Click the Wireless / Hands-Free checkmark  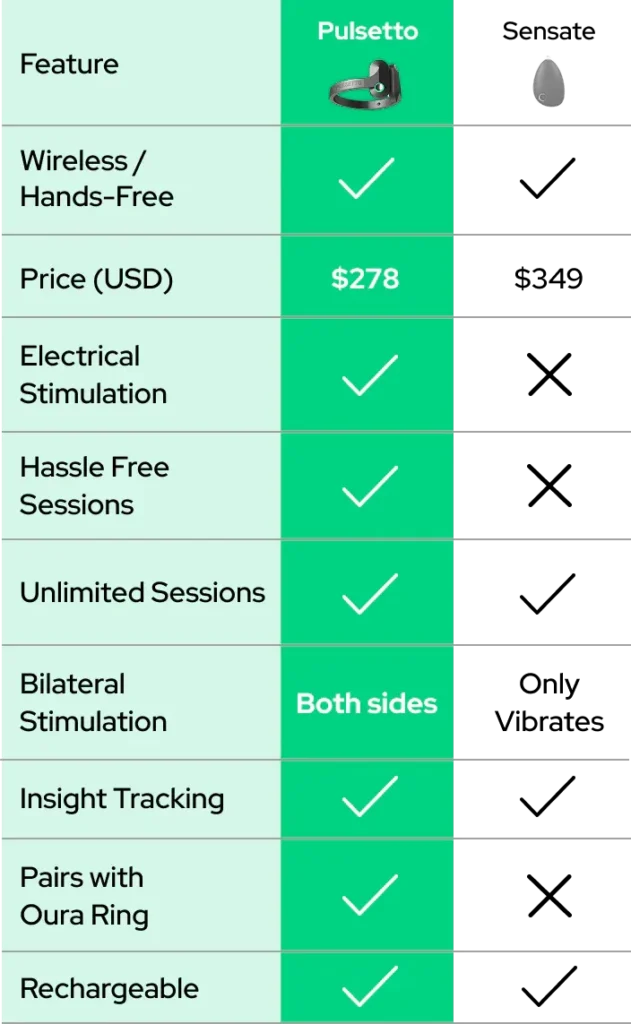tap(367, 179)
